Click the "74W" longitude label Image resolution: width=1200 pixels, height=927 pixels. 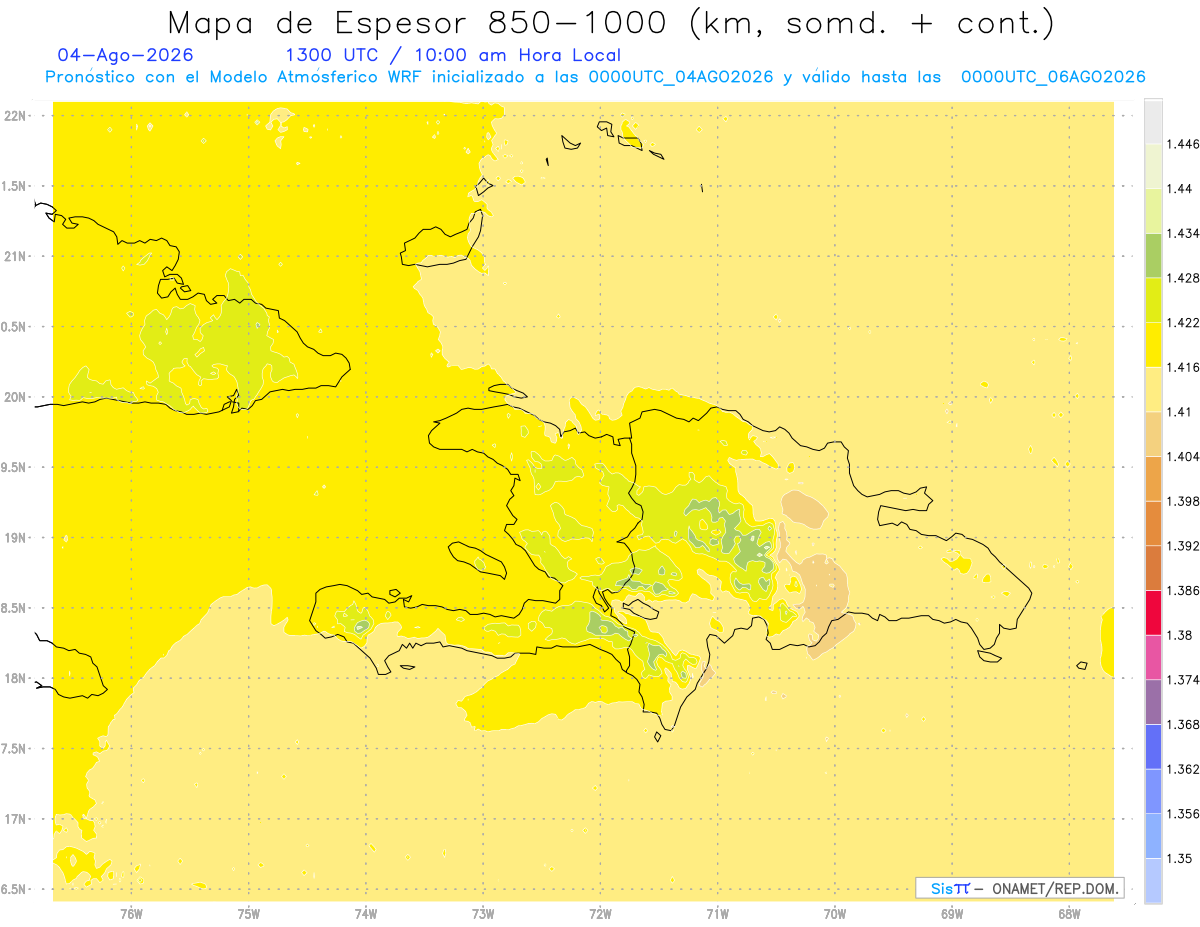tap(366, 913)
